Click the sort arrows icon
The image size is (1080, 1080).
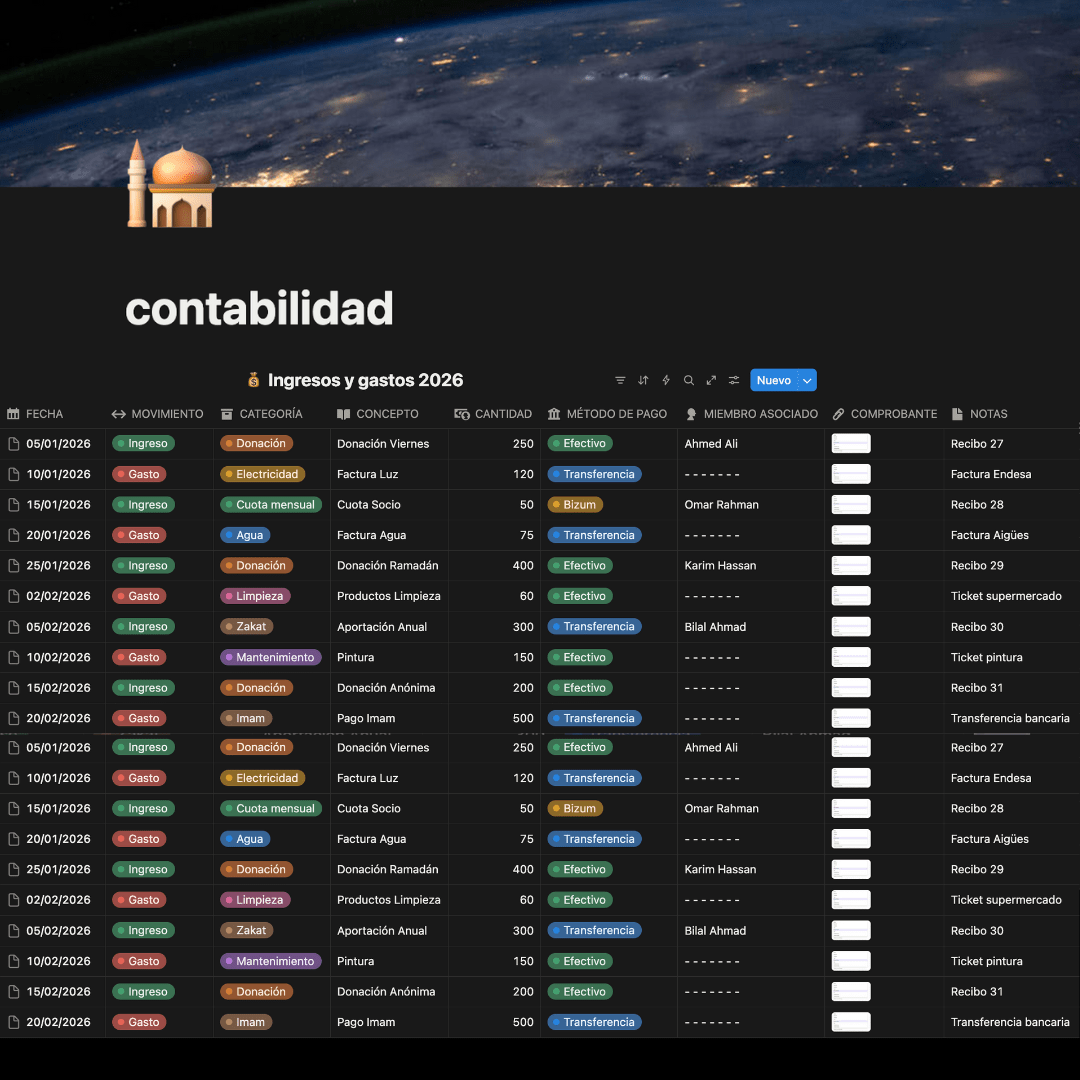tap(643, 380)
